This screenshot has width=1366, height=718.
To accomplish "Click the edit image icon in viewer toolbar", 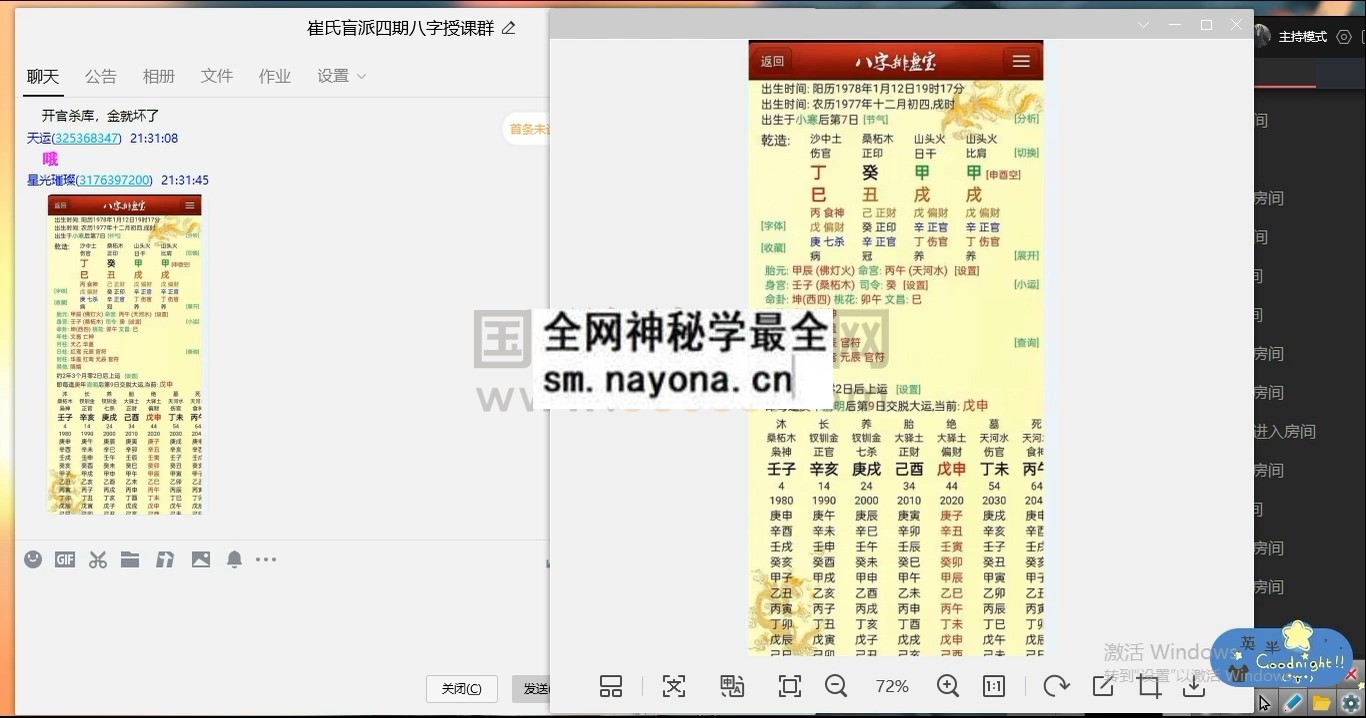I will pos(1103,686).
